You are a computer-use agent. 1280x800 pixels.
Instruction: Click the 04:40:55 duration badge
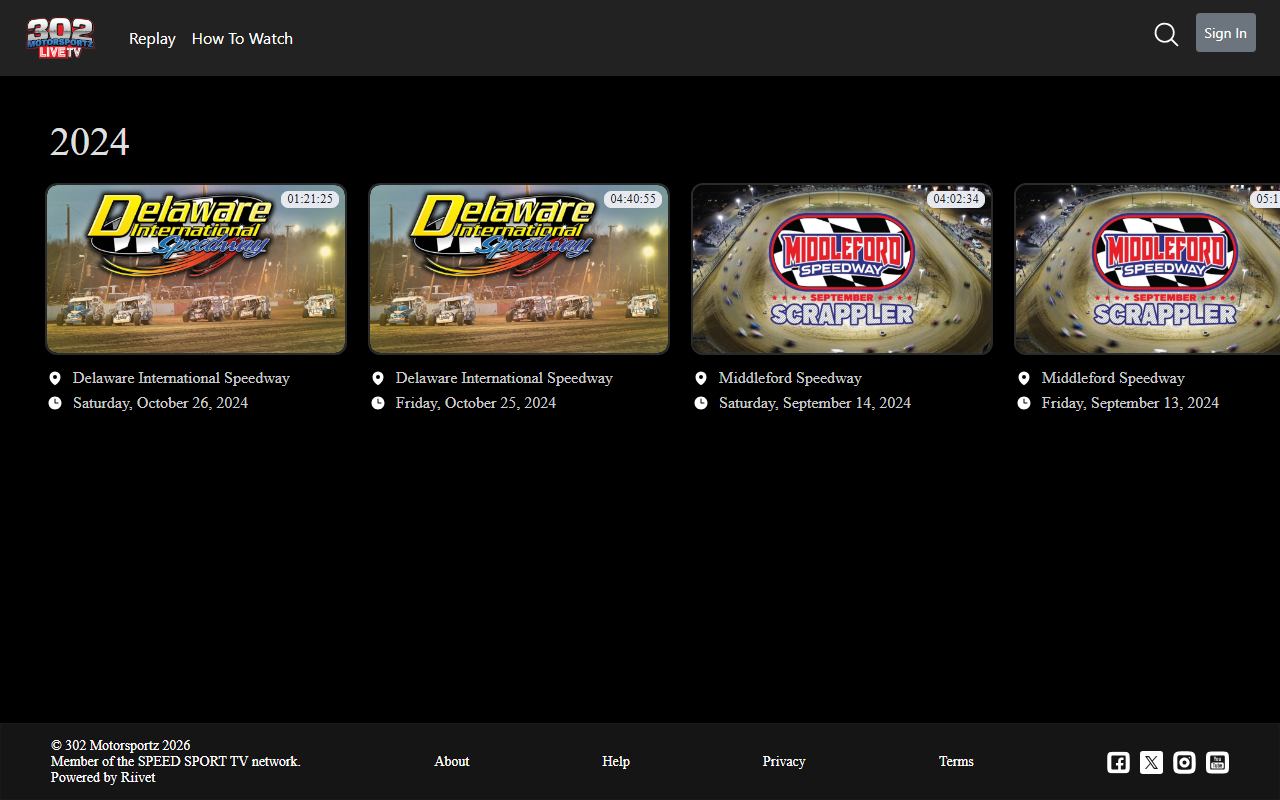click(x=633, y=199)
